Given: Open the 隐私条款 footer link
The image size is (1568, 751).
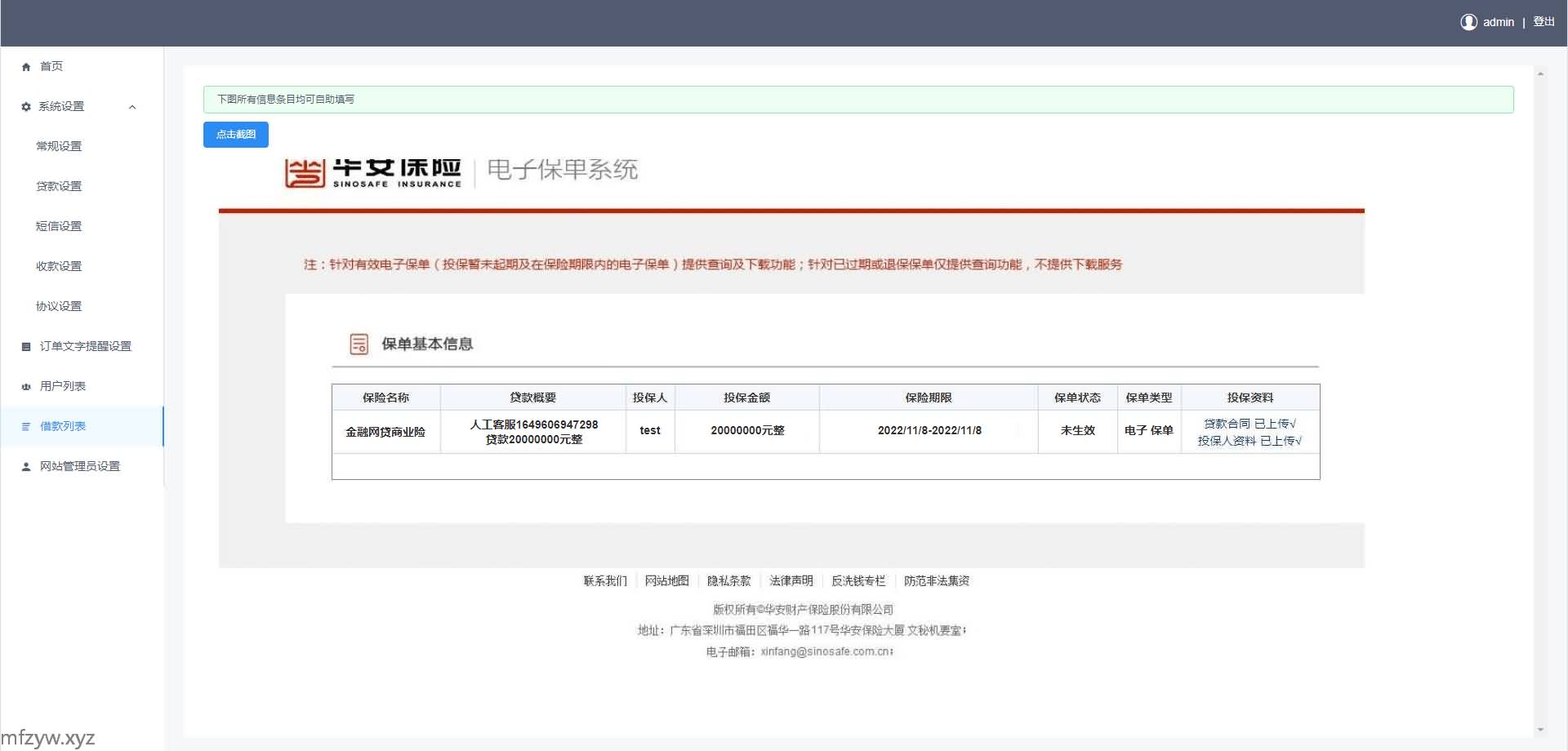Looking at the screenshot, I should 728,581.
